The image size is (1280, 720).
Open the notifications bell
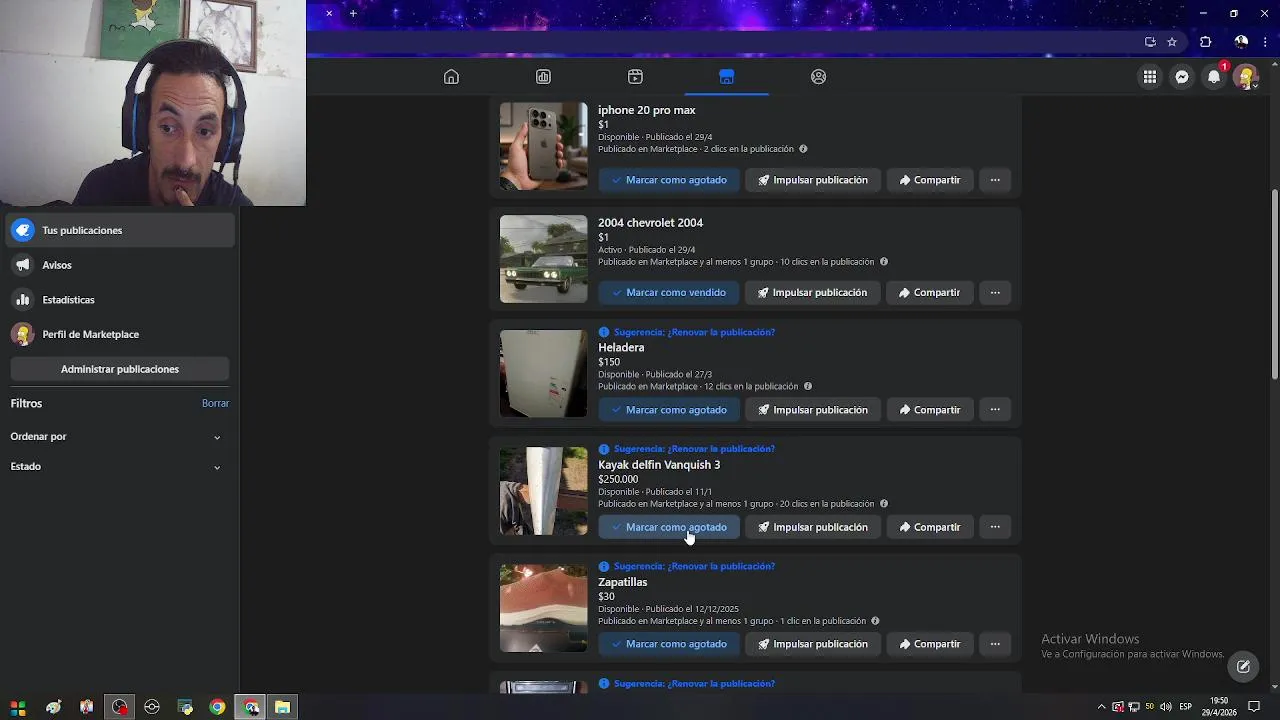pyautogui.click(x=1214, y=77)
